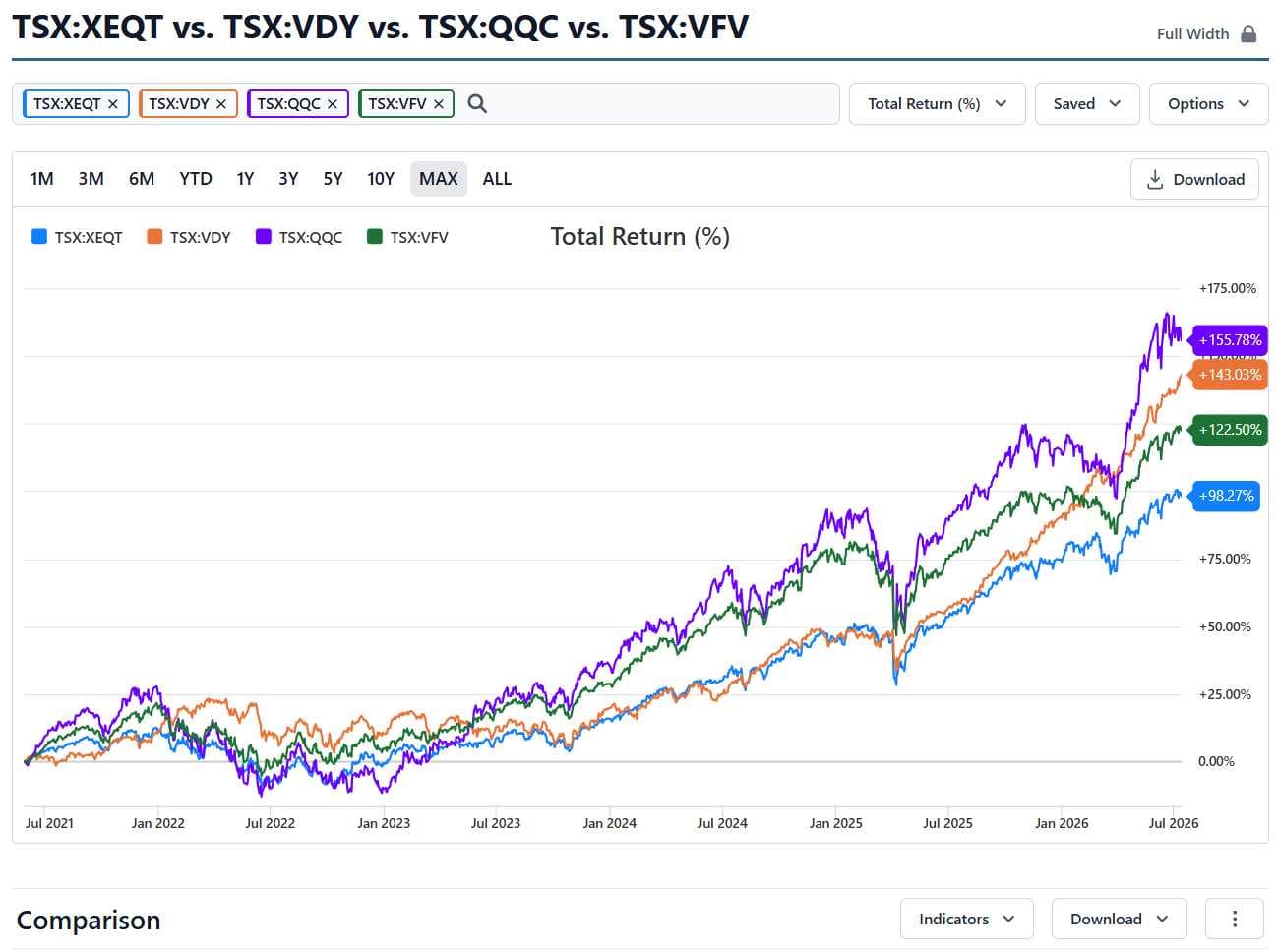Click the Comparison section heading
Viewport: 1277px width, 952px height.
click(x=89, y=920)
